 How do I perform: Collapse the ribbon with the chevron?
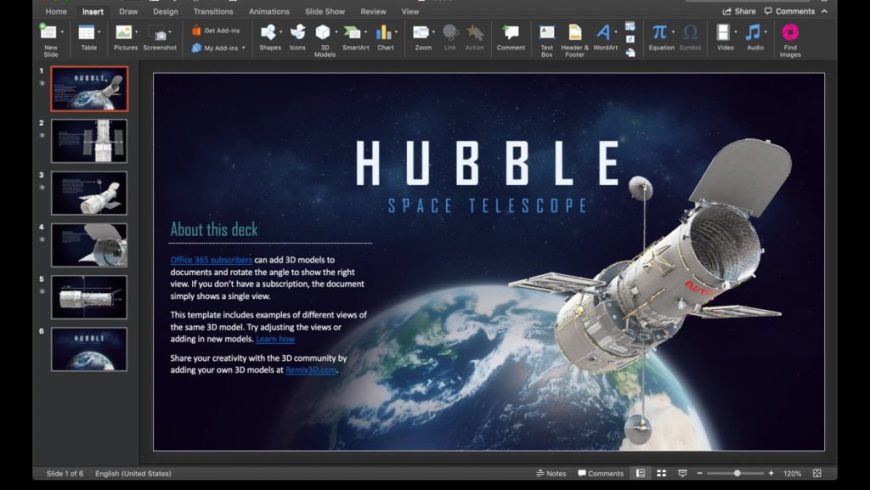click(825, 11)
